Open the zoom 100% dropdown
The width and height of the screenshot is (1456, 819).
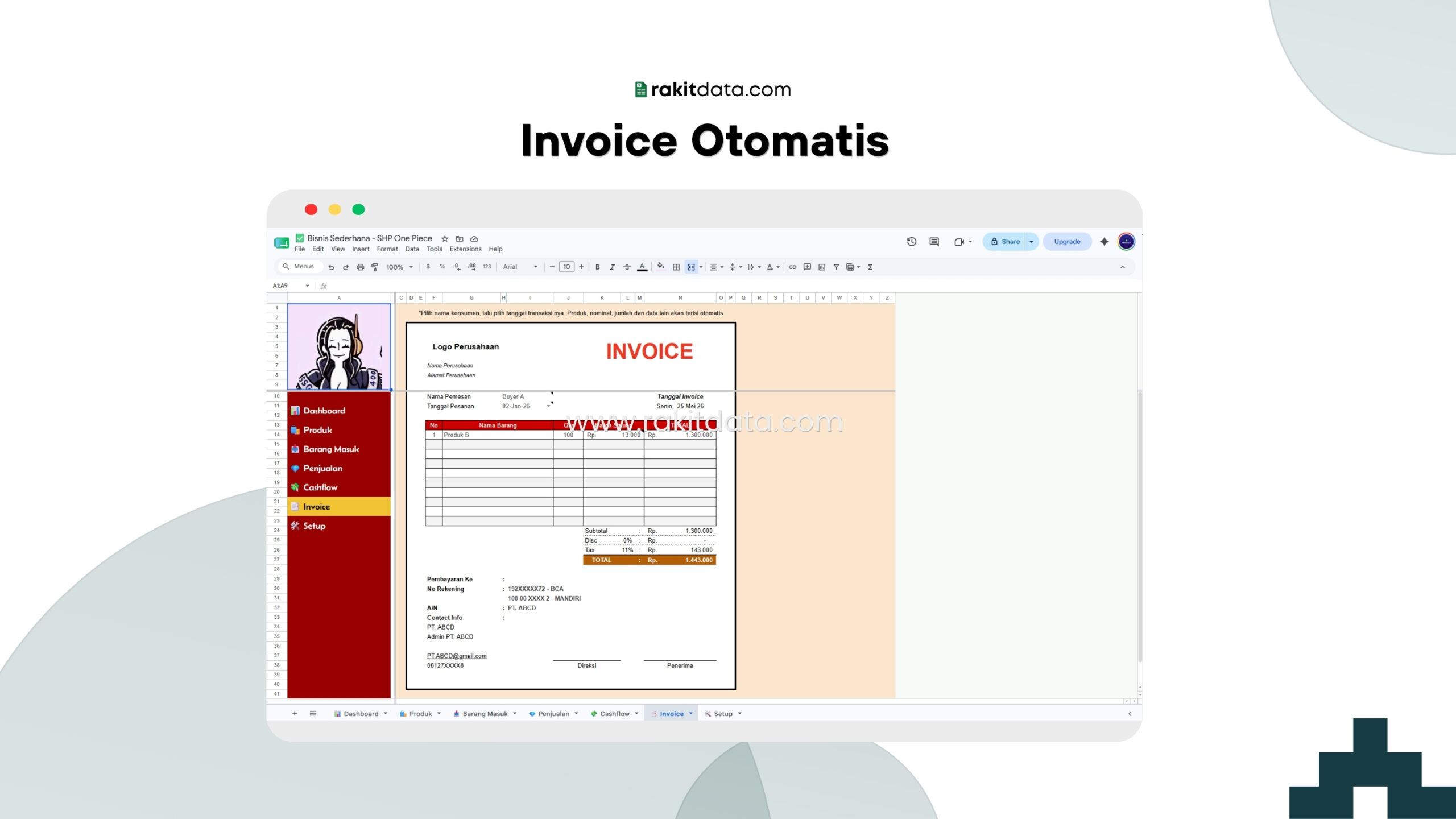click(x=399, y=267)
